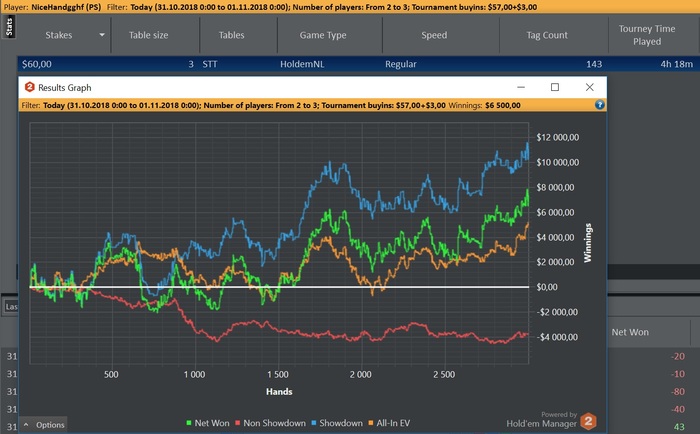Minimize the Results Graph window
Screen dimensions: 700x434
[521, 87]
